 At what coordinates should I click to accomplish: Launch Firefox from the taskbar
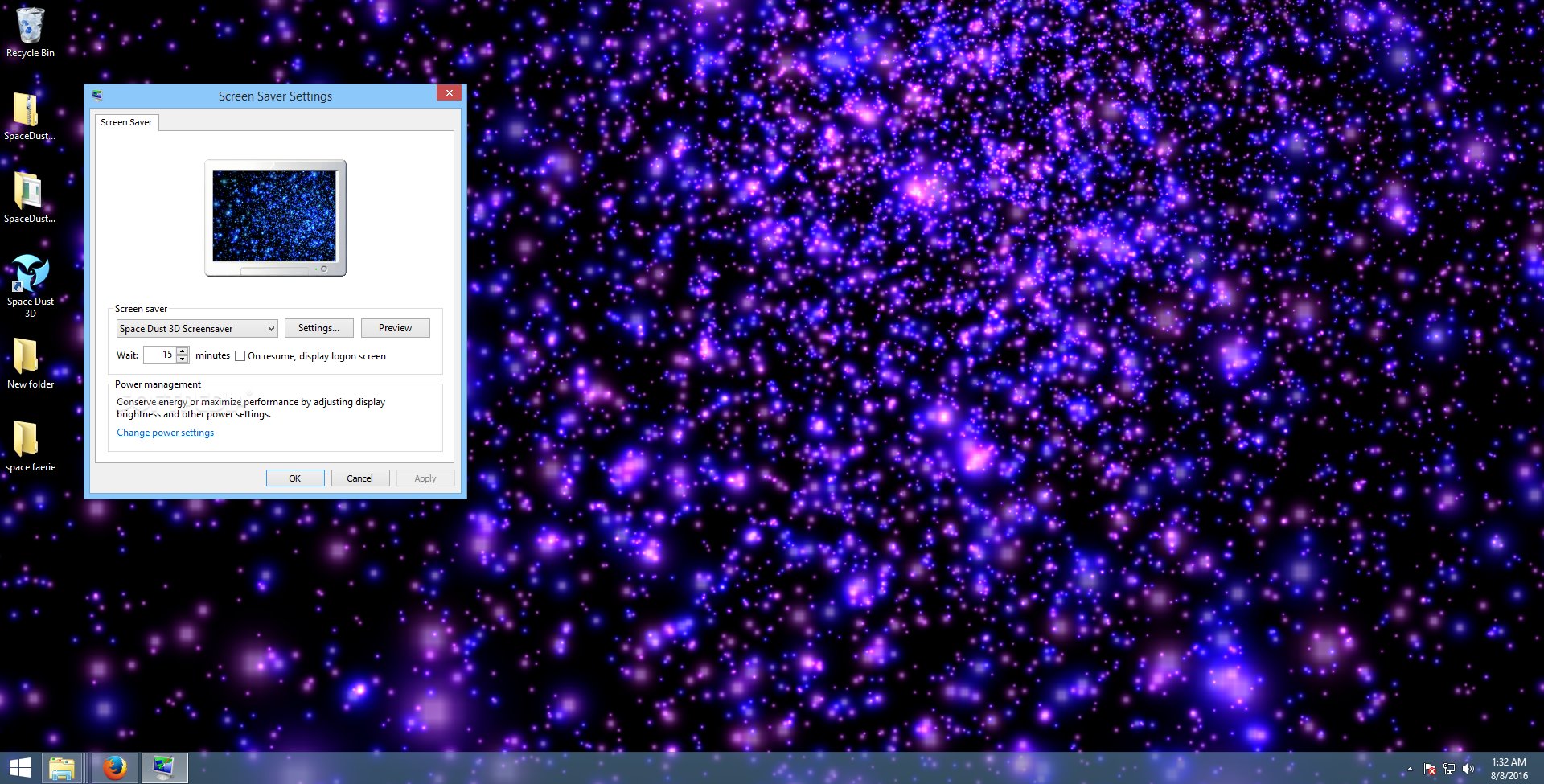pos(115,768)
